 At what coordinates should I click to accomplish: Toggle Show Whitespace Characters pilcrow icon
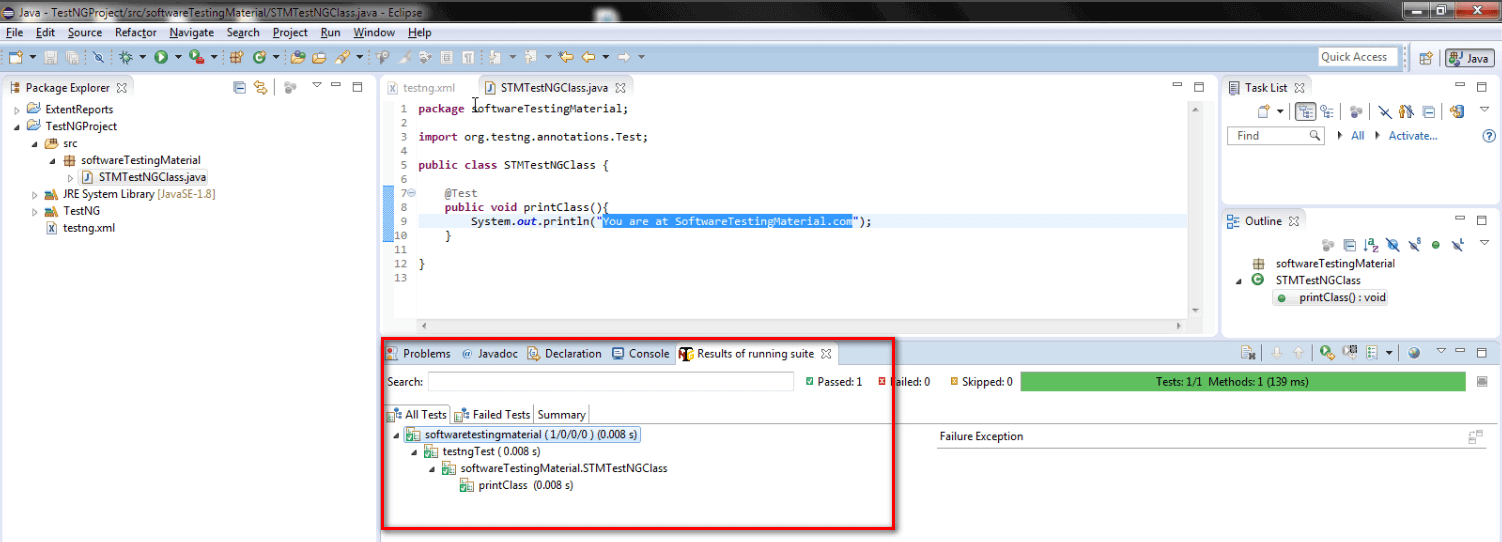(467, 57)
